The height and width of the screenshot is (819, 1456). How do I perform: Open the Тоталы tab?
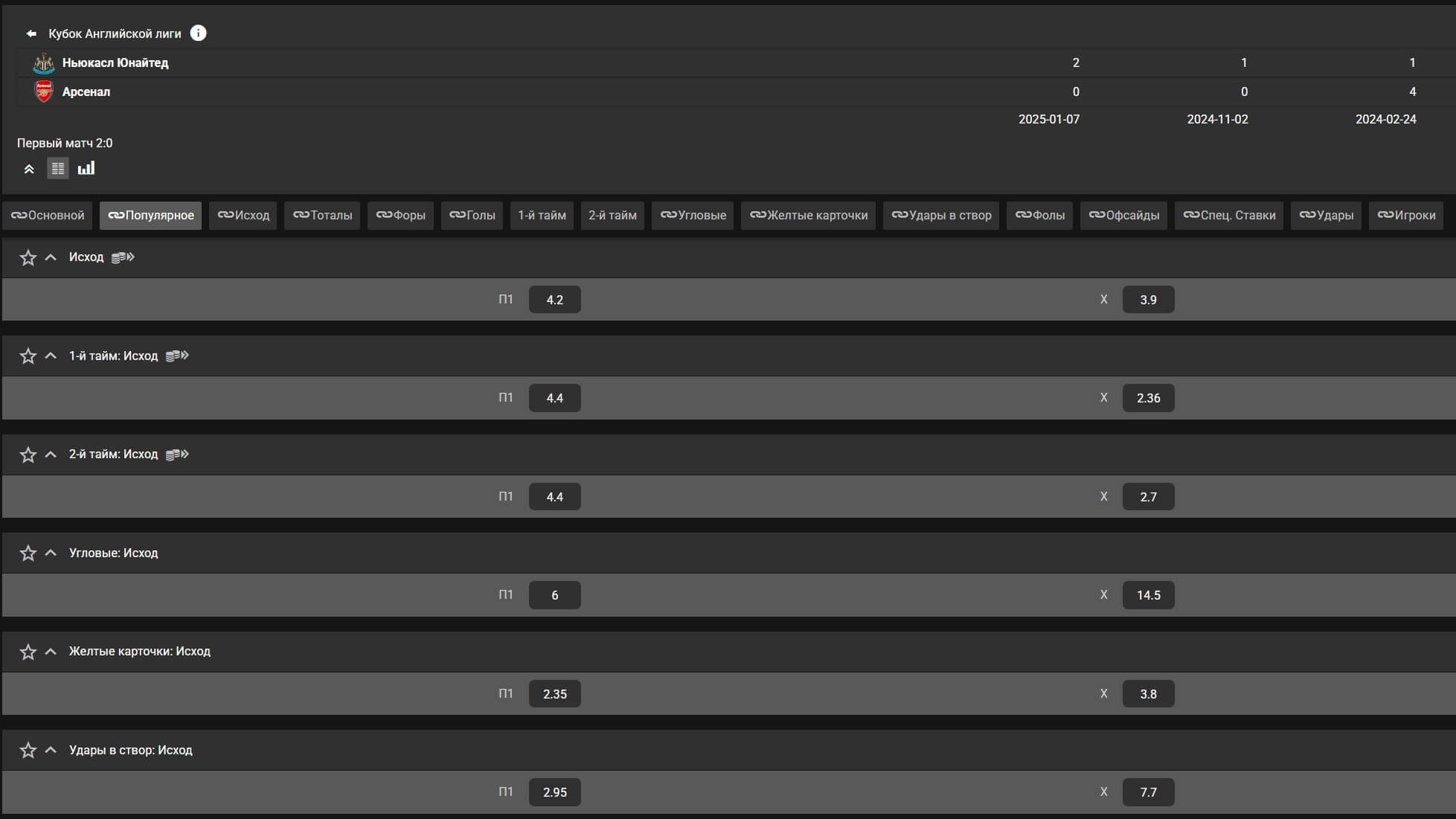pos(322,216)
